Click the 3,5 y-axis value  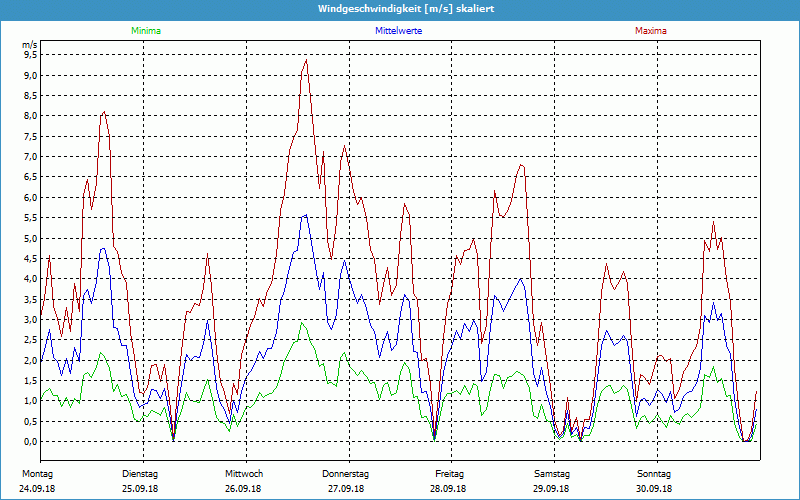(x=31, y=299)
